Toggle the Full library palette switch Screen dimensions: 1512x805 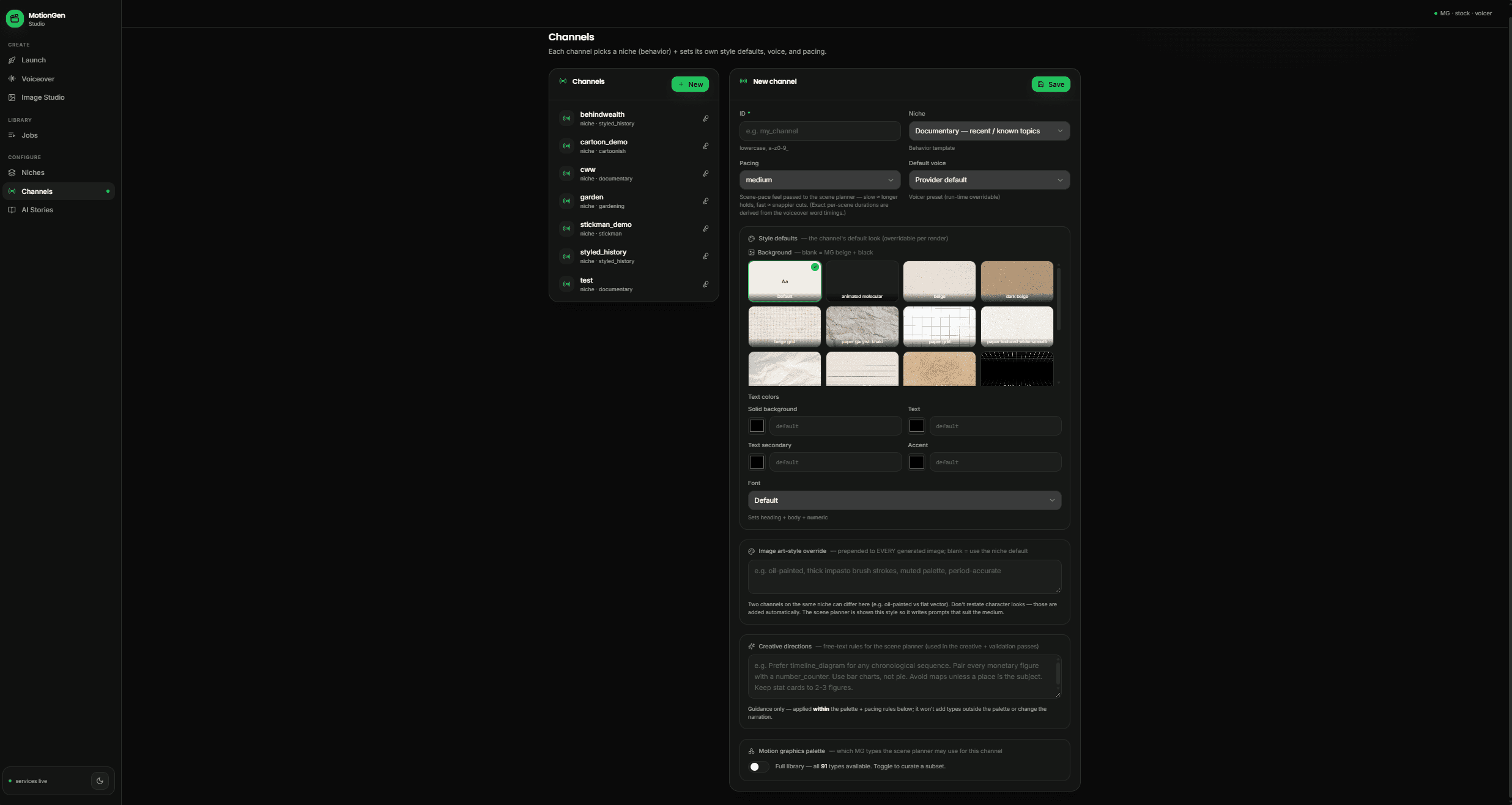(758, 766)
